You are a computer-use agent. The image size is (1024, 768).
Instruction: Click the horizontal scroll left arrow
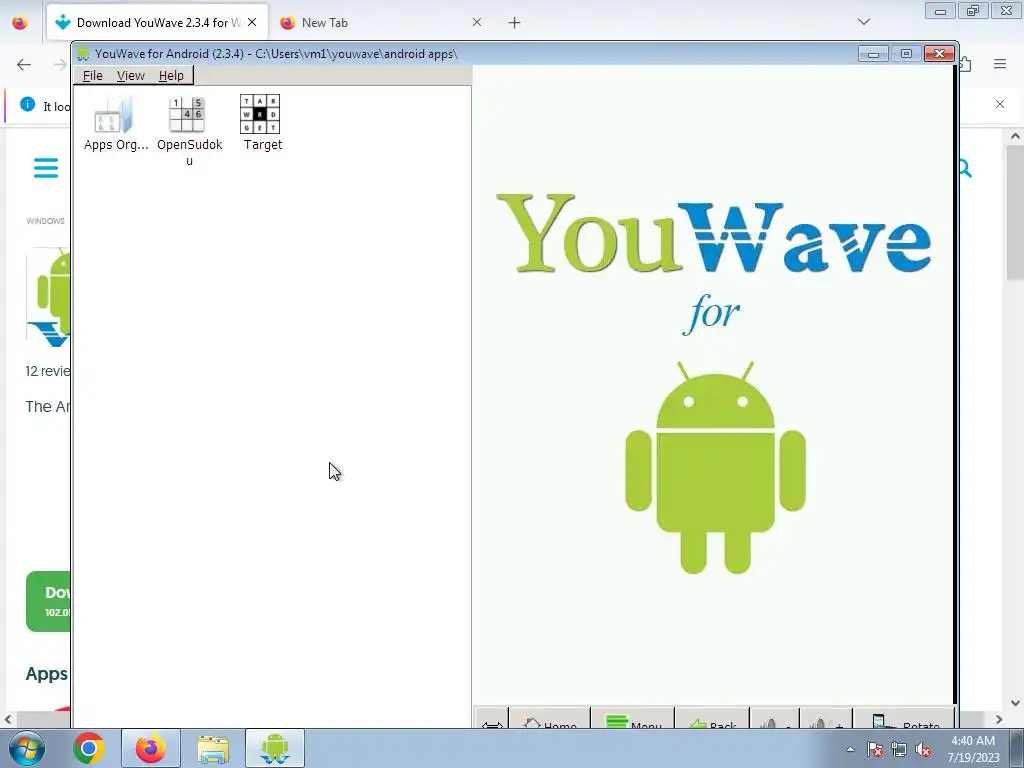coord(8,719)
